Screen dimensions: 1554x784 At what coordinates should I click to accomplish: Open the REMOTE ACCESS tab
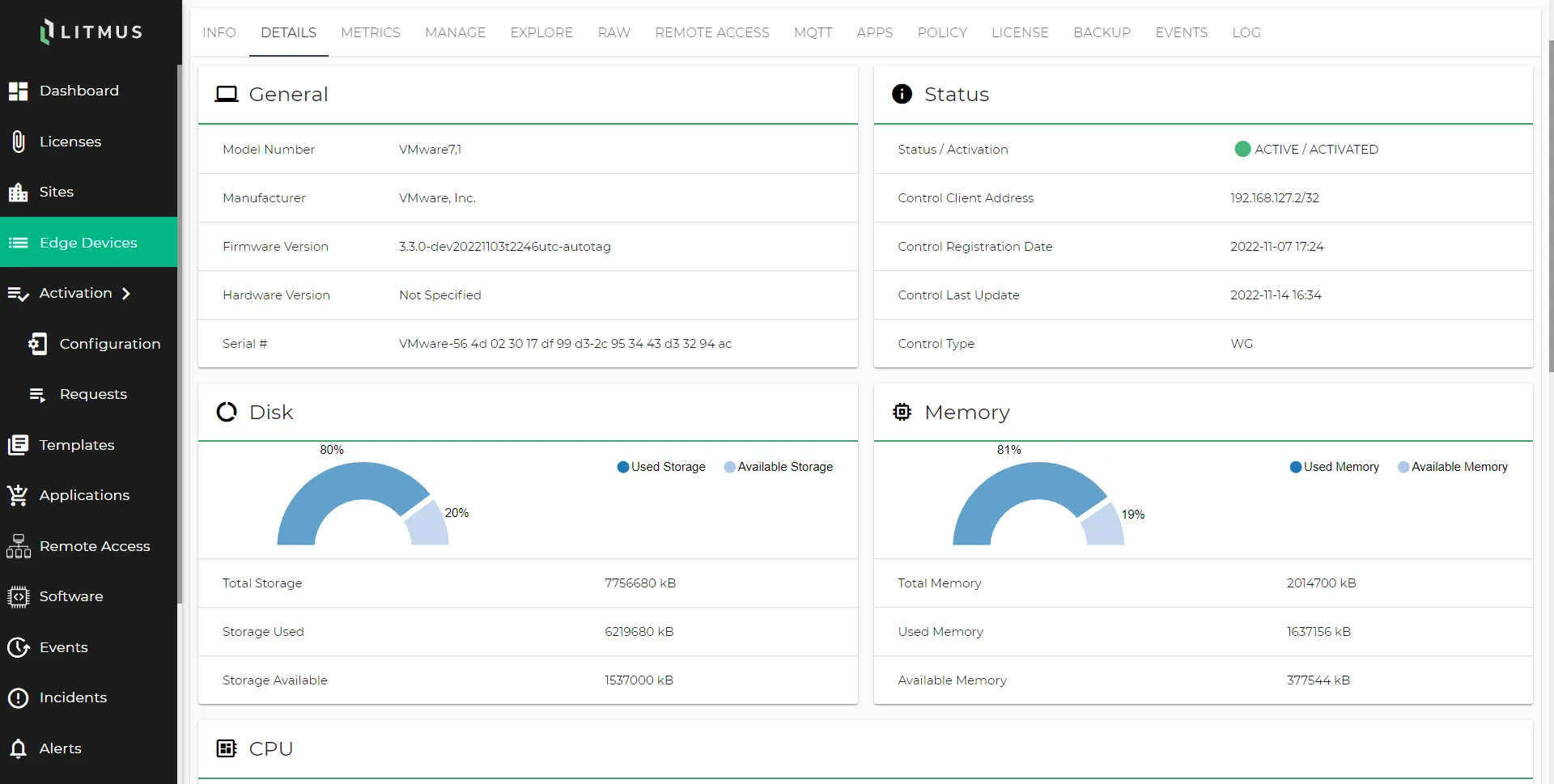click(712, 32)
